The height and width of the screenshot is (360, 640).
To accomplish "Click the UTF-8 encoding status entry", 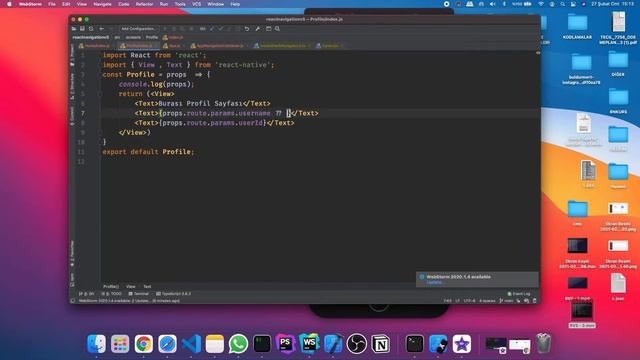I will click(x=469, y=301).
